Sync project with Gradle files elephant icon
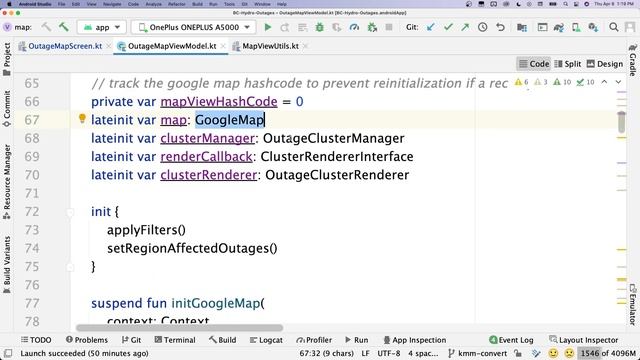Screen dimensions: 640x360 (558, 27)
